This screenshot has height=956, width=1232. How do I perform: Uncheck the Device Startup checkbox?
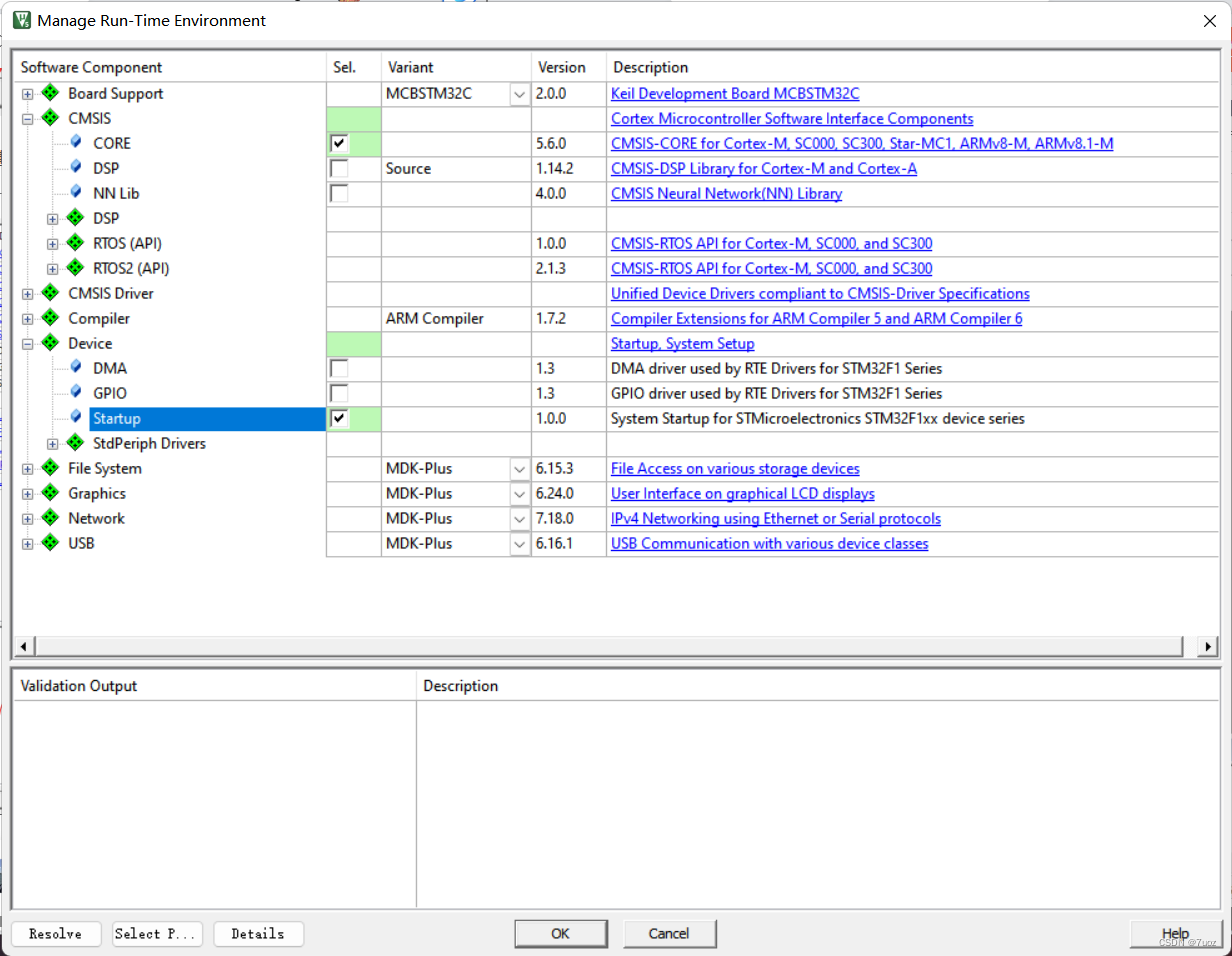(340, 419)
